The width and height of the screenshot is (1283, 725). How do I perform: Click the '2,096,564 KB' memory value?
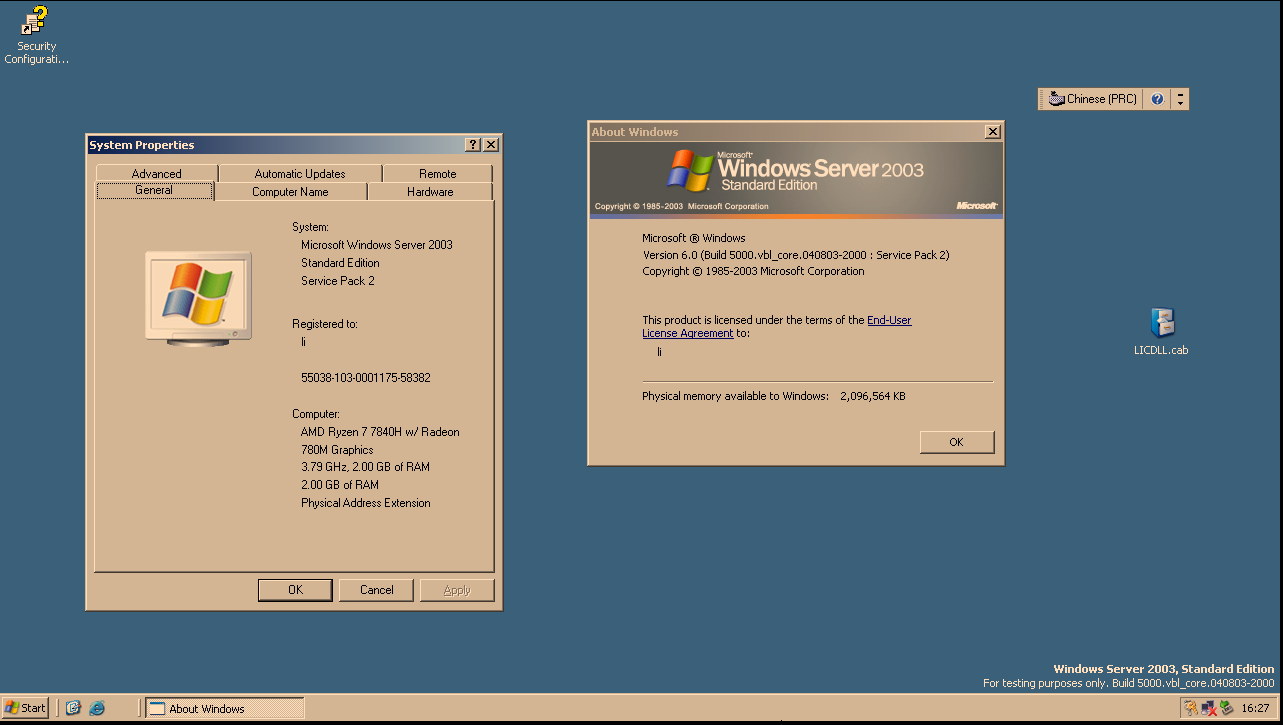click(x=873, y=396)
